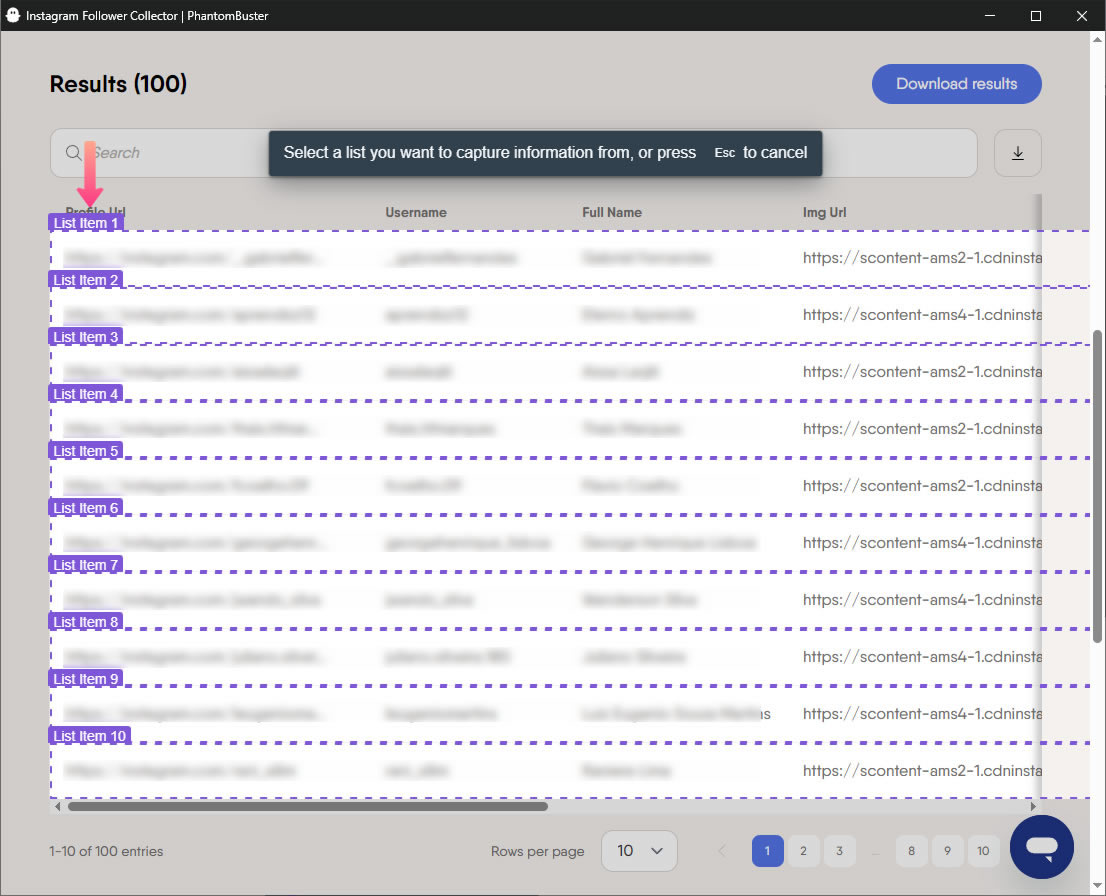The height and width of the screenshot is (896, 1106).
Task: Select the List Item 9 label
Action: [86, 679]
